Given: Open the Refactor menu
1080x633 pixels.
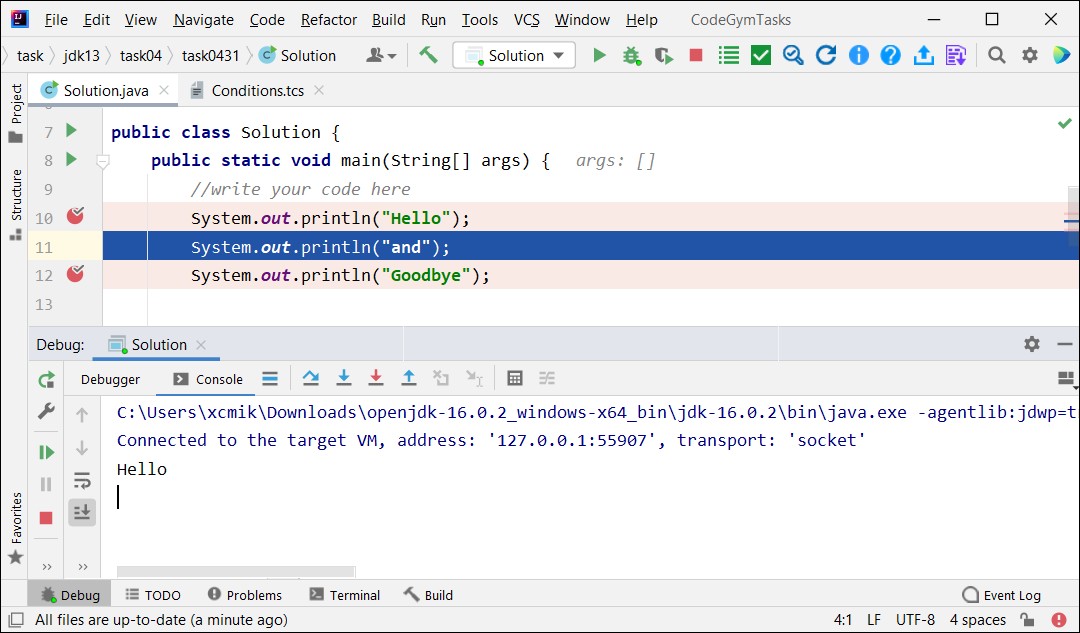Looking at the screenshot, I should click(x=329, y=20).
